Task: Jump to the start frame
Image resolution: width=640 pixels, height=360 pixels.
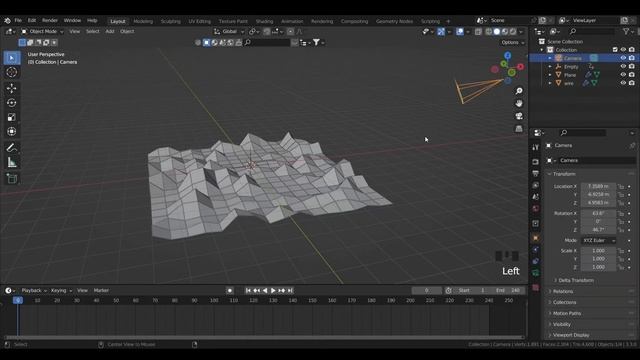Action: click(248, 291)
